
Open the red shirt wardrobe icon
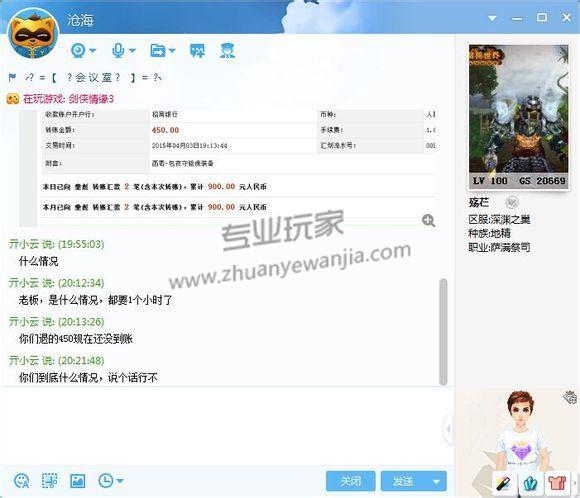557,483
